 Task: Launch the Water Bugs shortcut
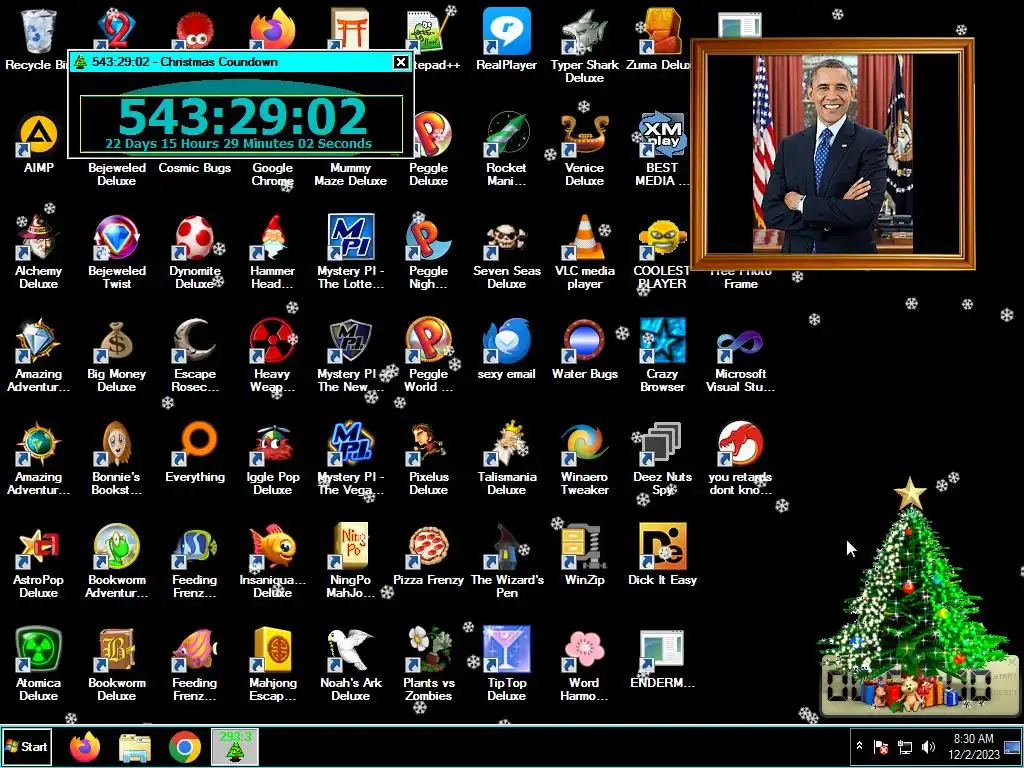[584, 349]
